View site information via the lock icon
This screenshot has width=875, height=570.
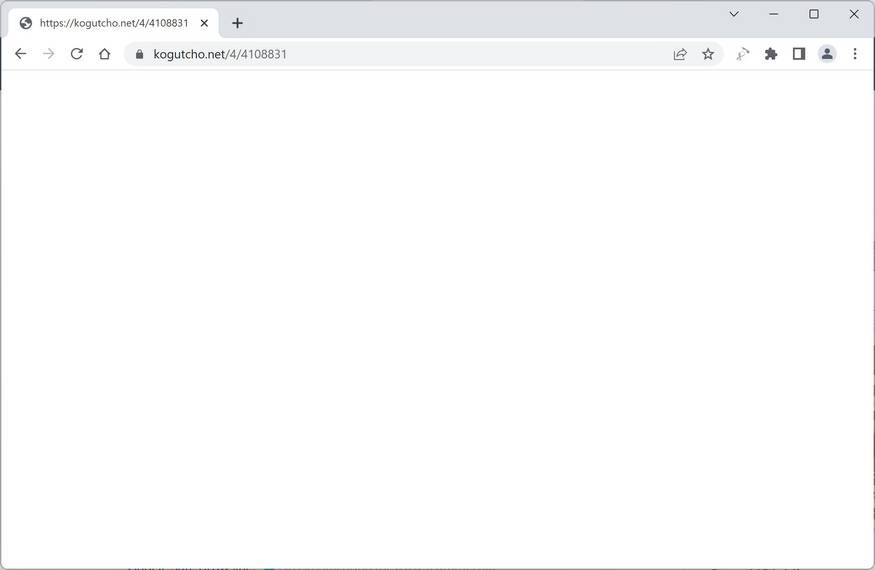(140, 54)
